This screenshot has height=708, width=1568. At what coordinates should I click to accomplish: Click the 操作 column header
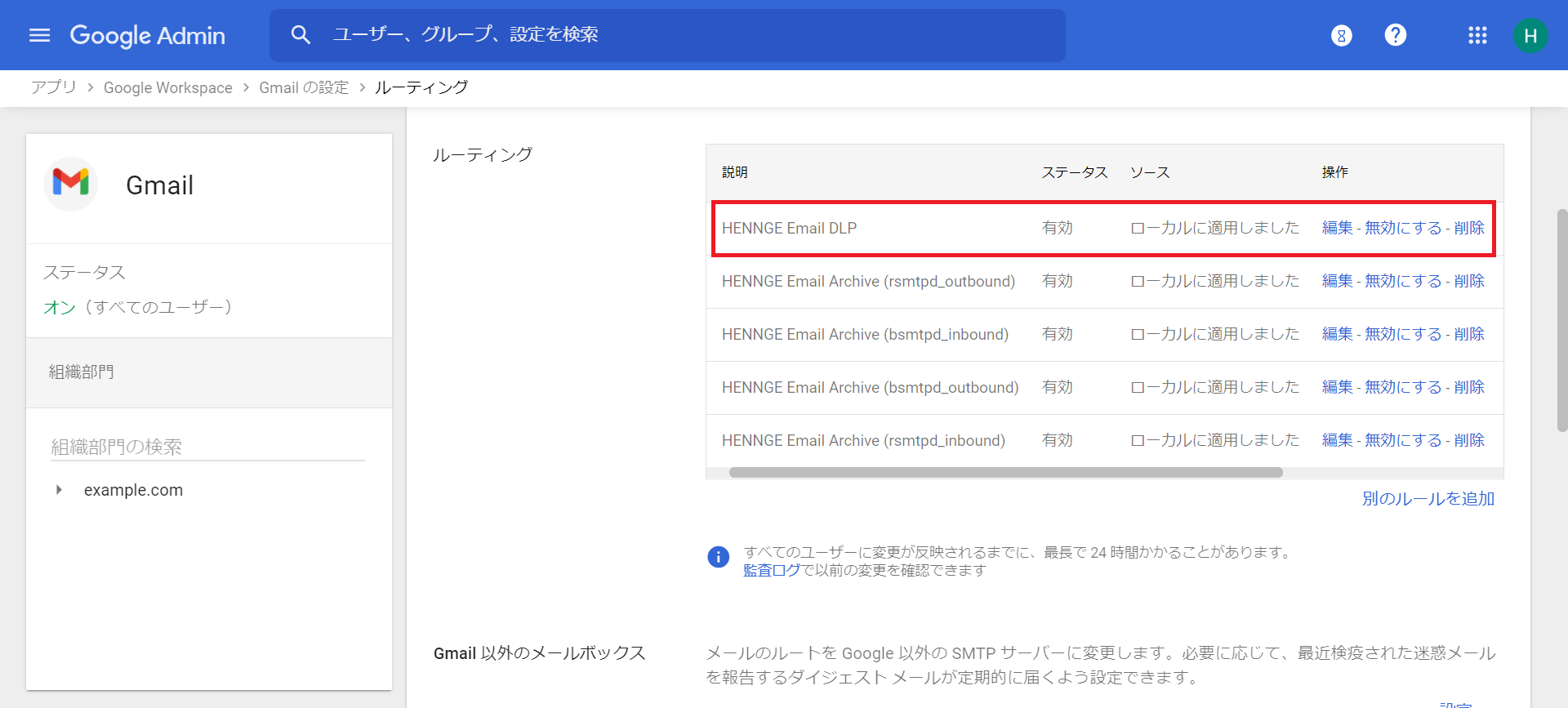[x=1335, y=172]
